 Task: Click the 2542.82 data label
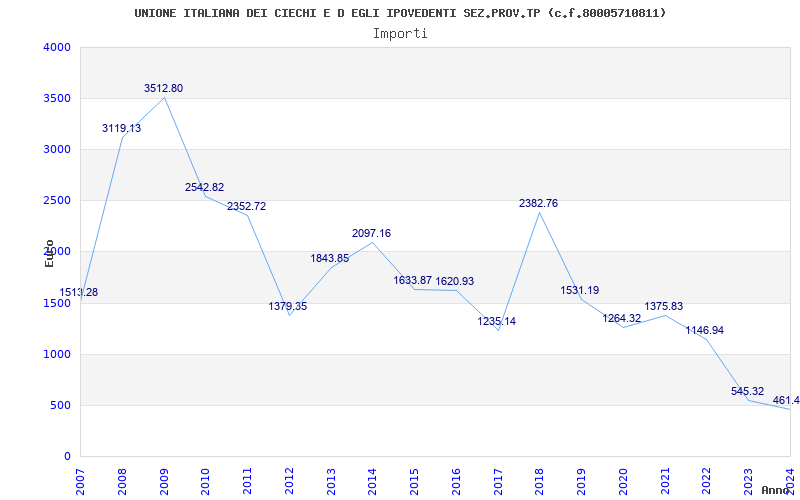click(x=205, y=187)
